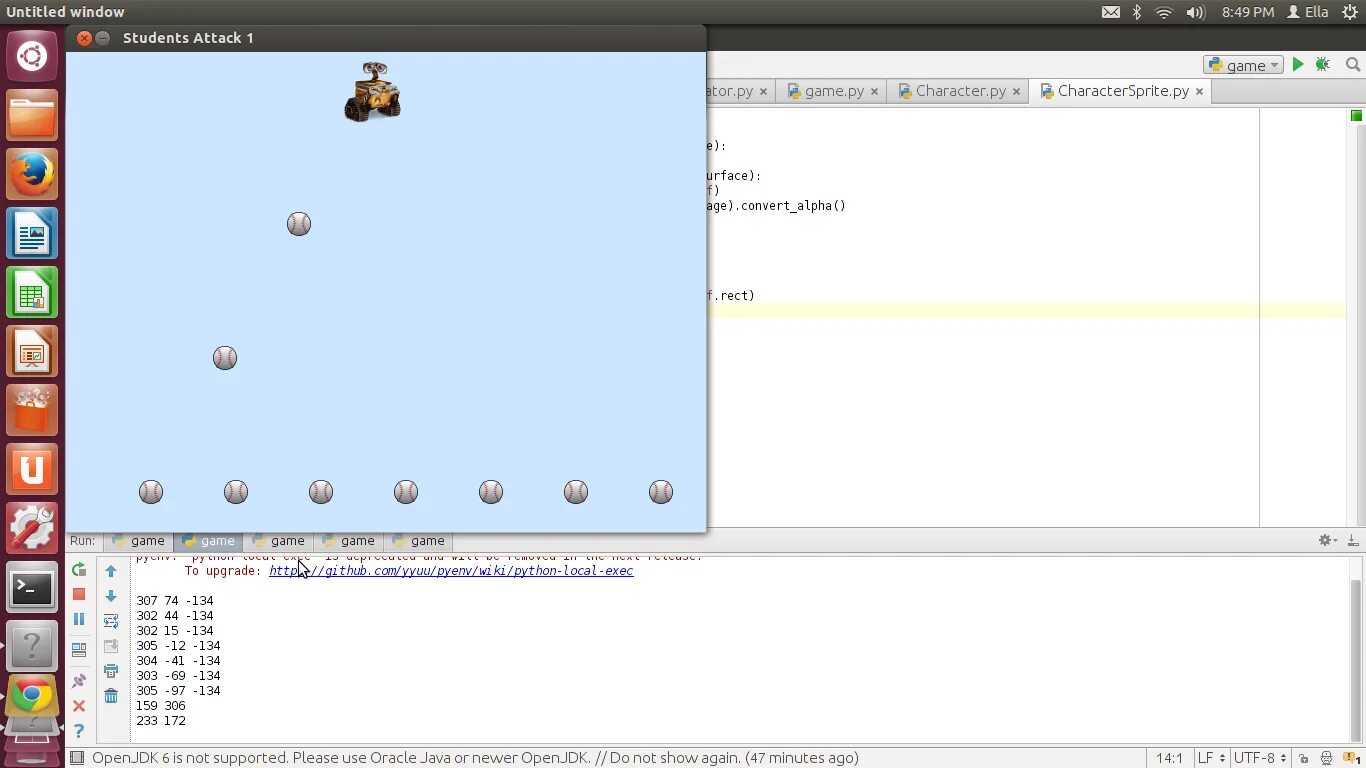Viewport: 1366px width, 768px height.
Task: Toggle soft wraps in console
Action: point(111,621)
